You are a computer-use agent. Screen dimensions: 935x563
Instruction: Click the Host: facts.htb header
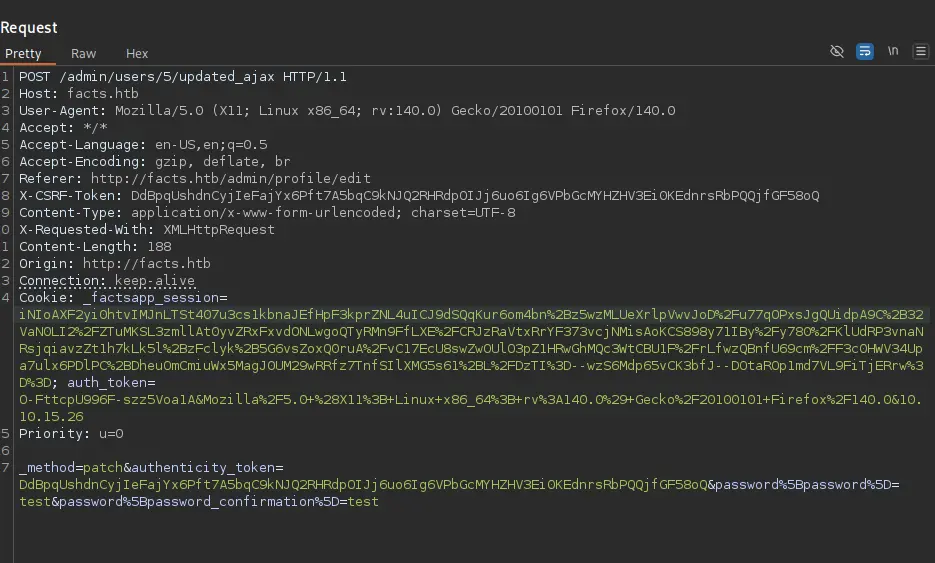79,94
